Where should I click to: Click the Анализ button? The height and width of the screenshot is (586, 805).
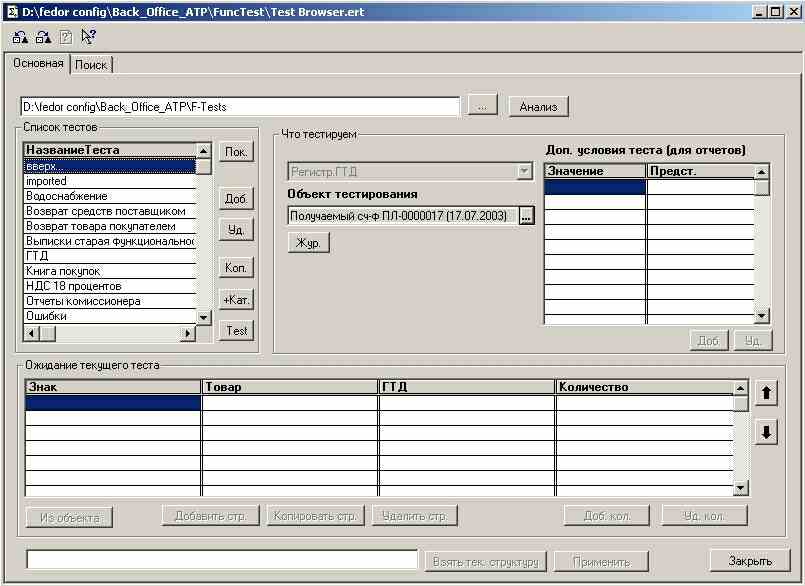click(x=538, y=106)
